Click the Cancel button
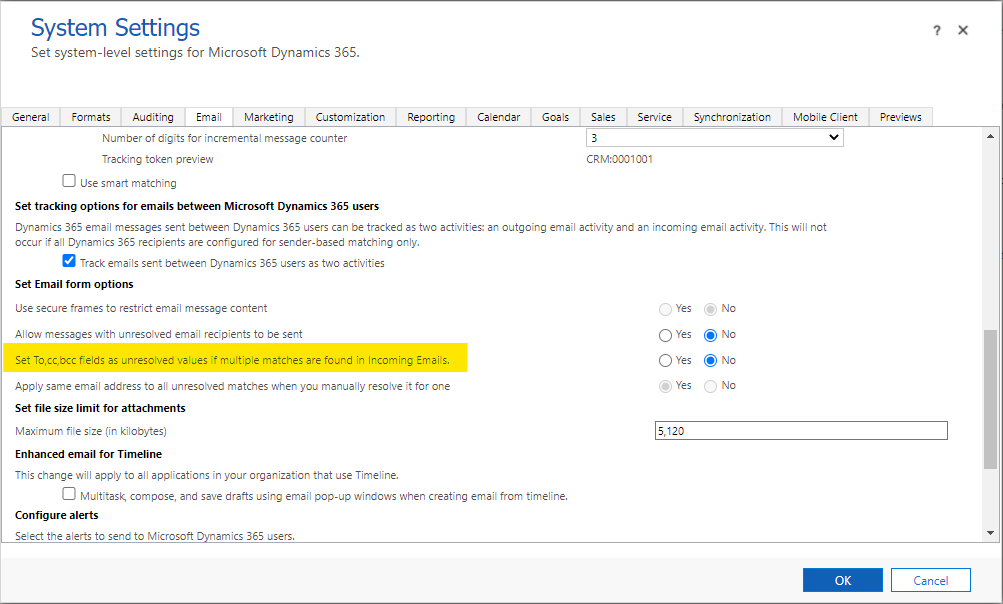 tap(930, 580)
